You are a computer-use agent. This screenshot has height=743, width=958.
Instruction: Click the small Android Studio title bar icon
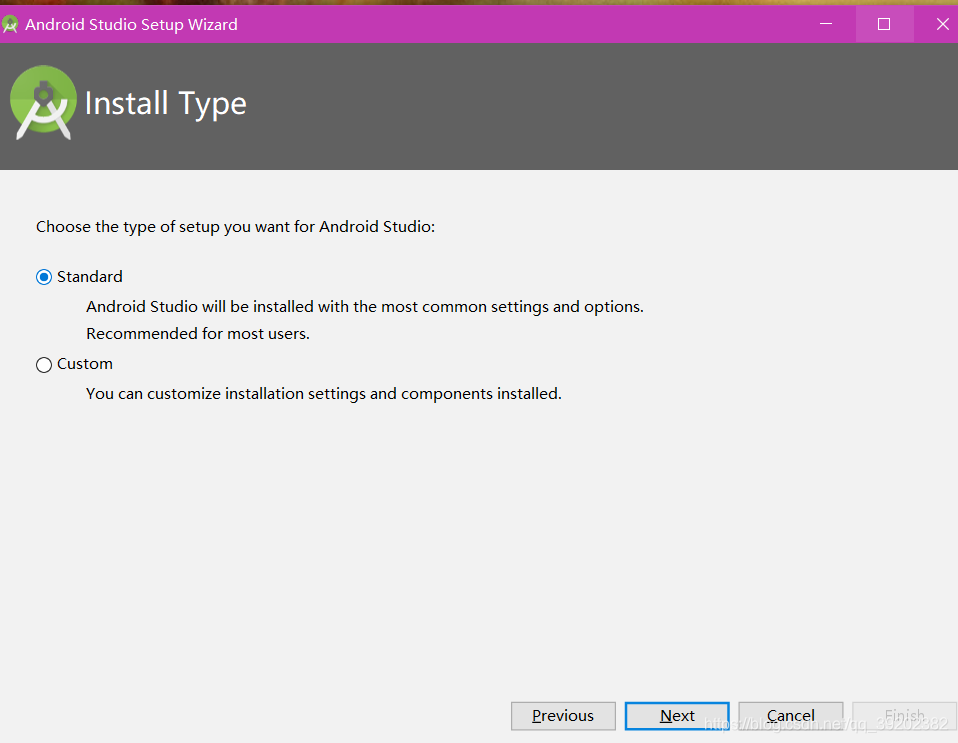point(10,24)
